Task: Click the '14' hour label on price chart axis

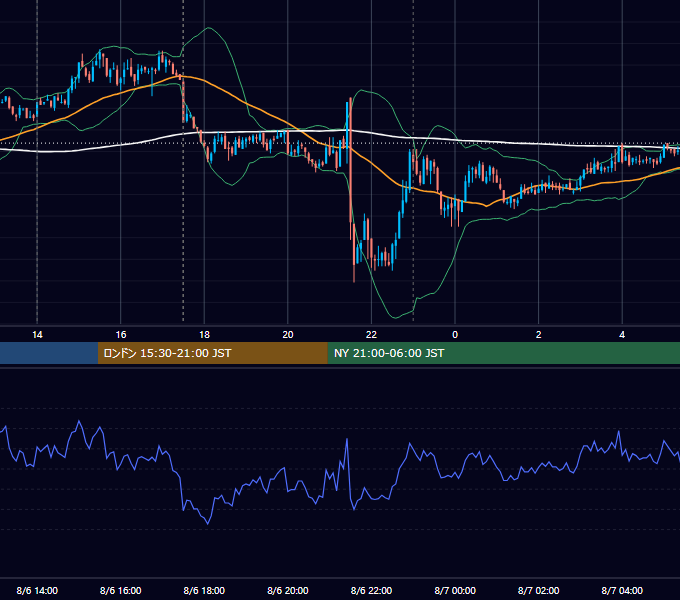Action: coord(37,335)
